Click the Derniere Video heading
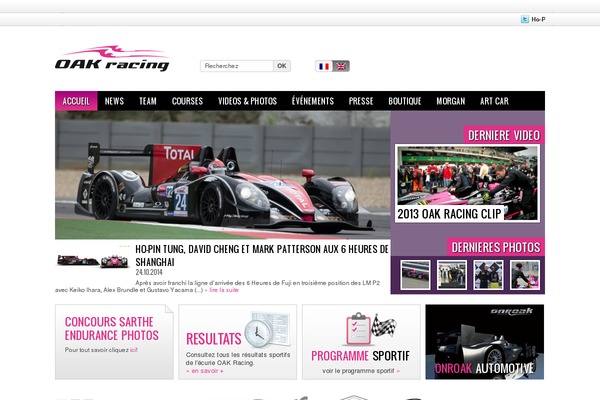 click(x=504, y=135)
